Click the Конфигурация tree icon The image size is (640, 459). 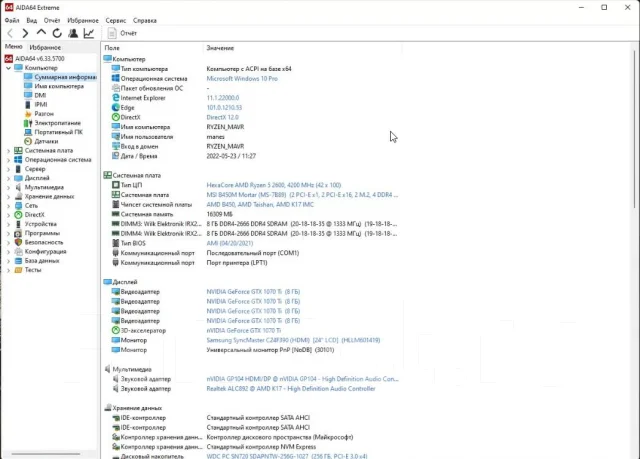(x=18, y=252)
